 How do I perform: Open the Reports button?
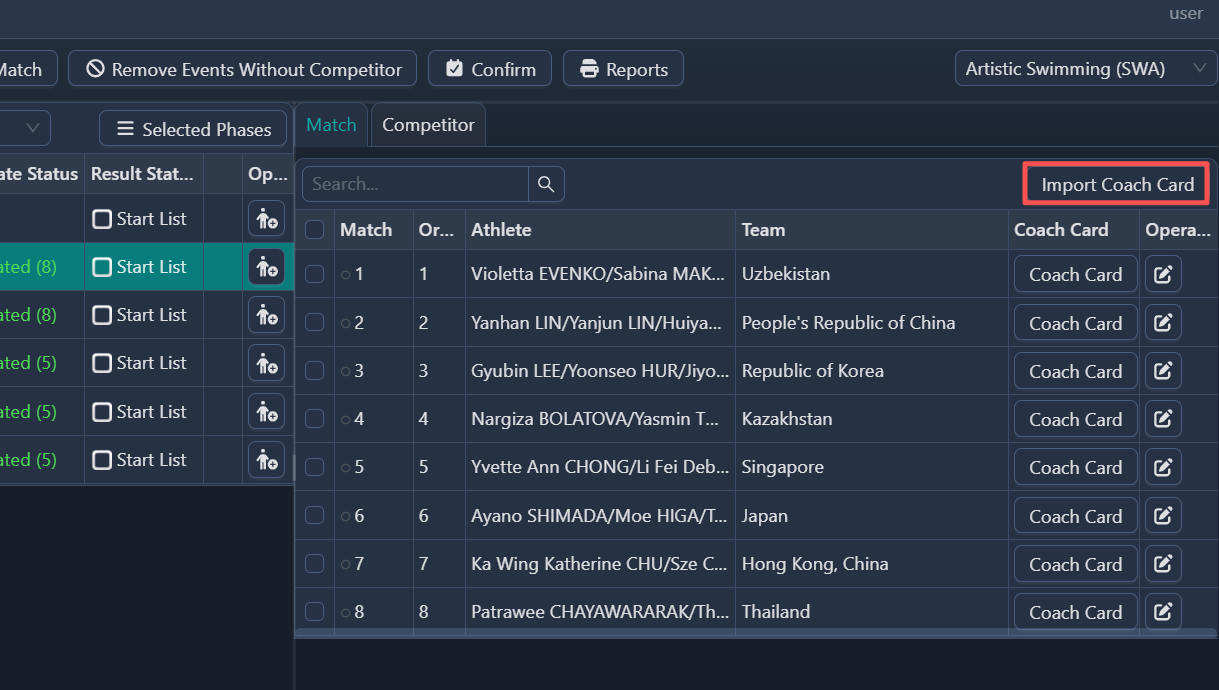623,69
